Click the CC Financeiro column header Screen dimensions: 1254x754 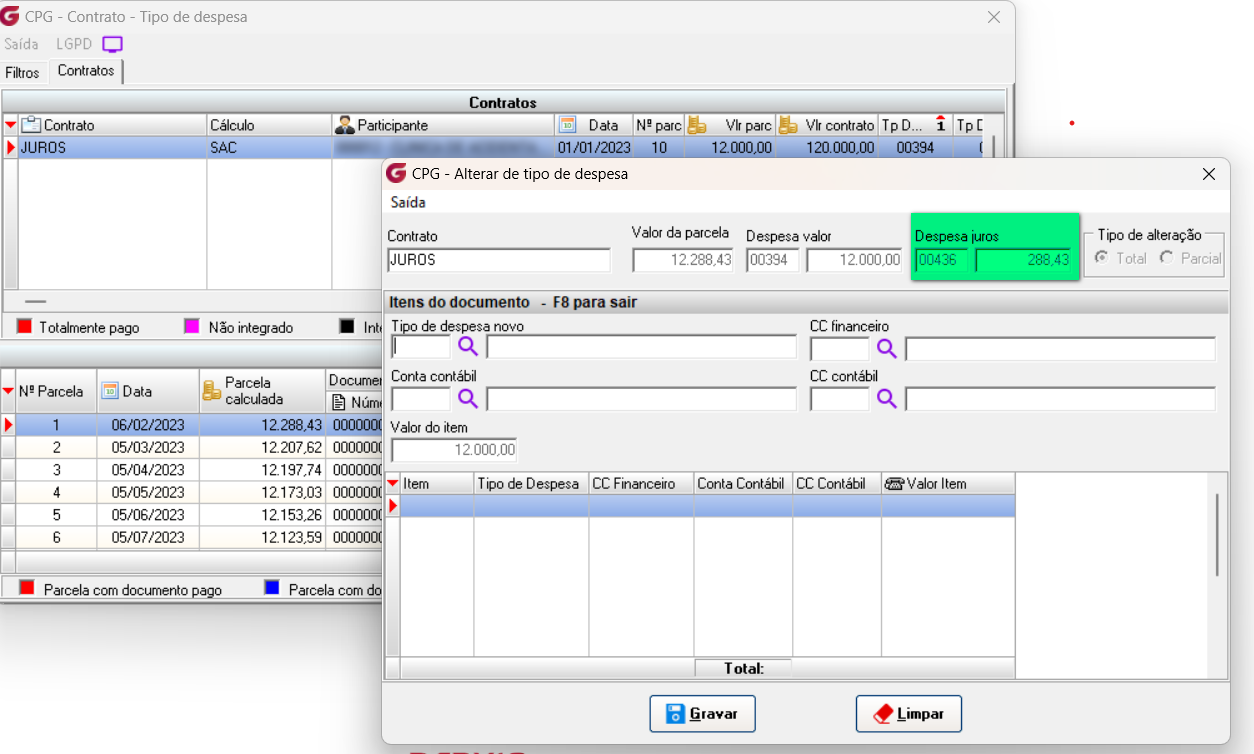641,483
